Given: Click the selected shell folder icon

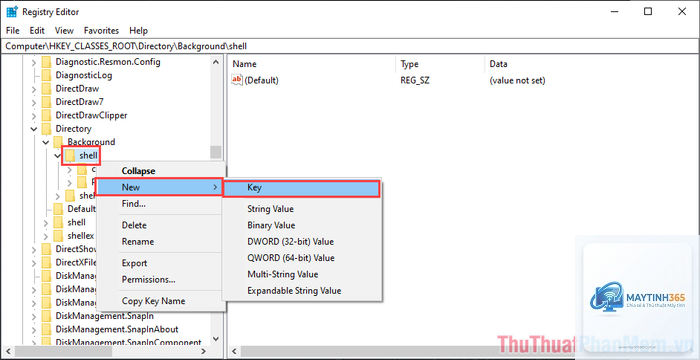Looking at the screenshot, I should click(x=70, y=156).
